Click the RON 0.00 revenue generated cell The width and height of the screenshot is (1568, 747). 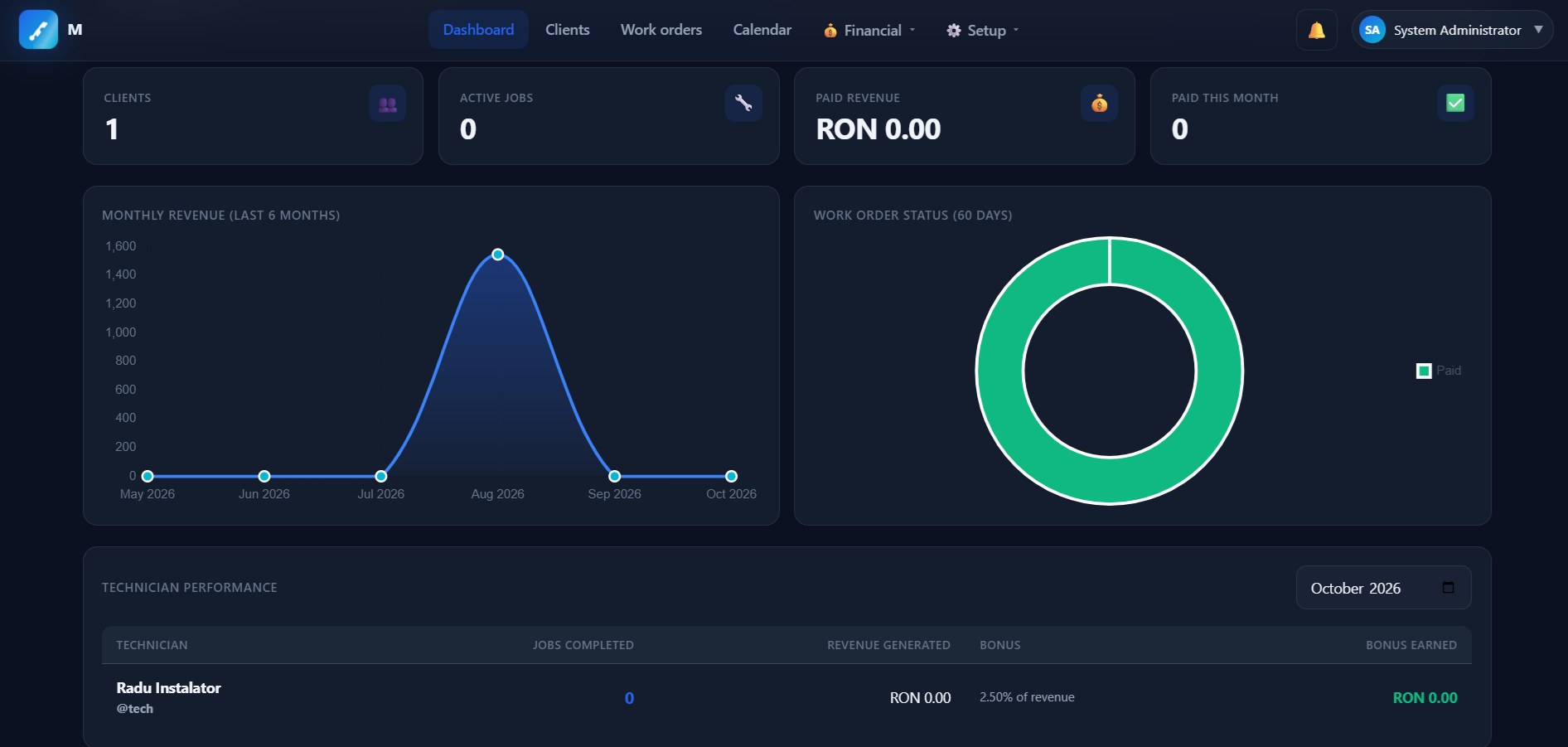coord(920,698)
